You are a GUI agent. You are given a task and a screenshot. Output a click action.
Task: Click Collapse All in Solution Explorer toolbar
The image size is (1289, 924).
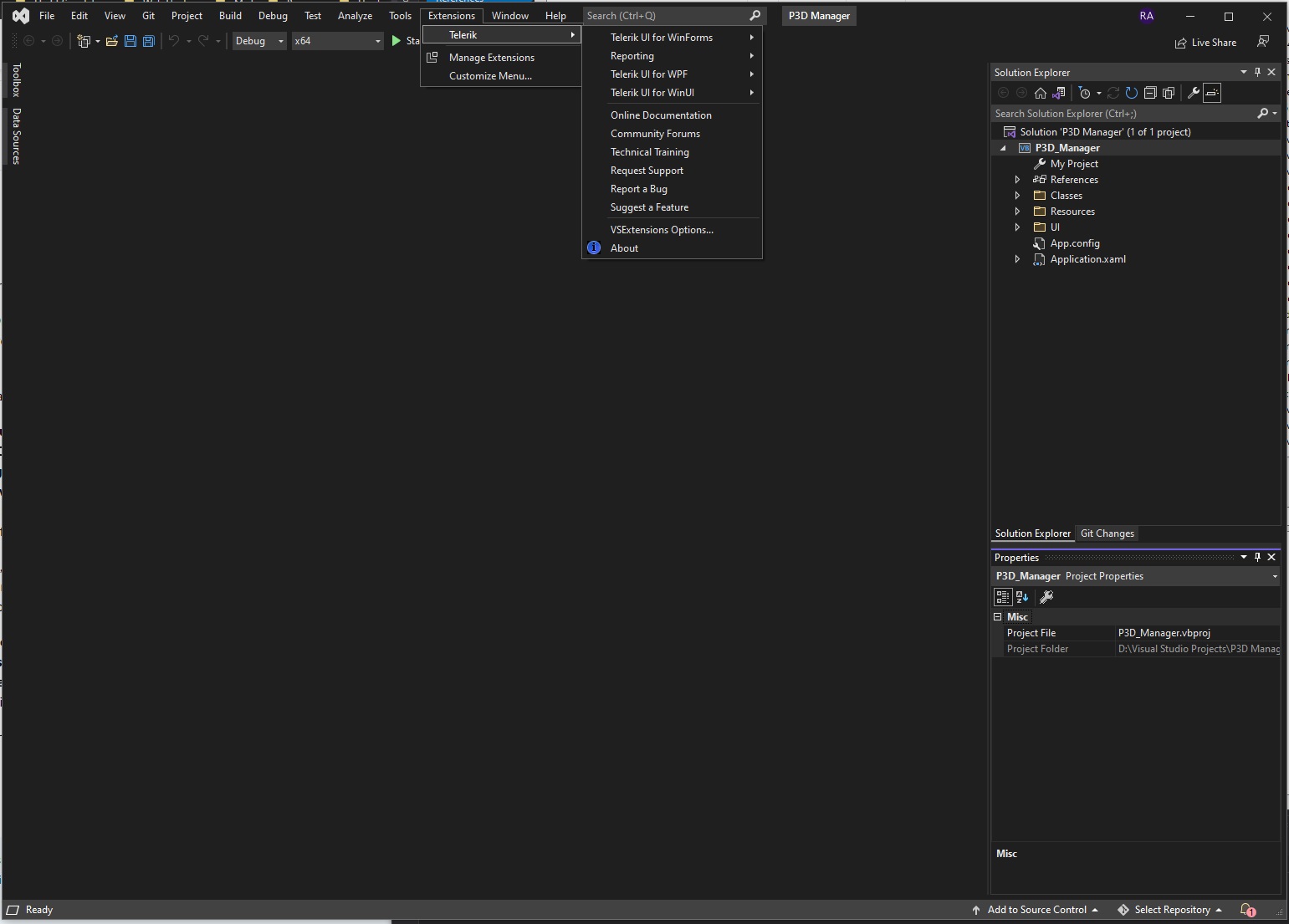pos(1150,93)
